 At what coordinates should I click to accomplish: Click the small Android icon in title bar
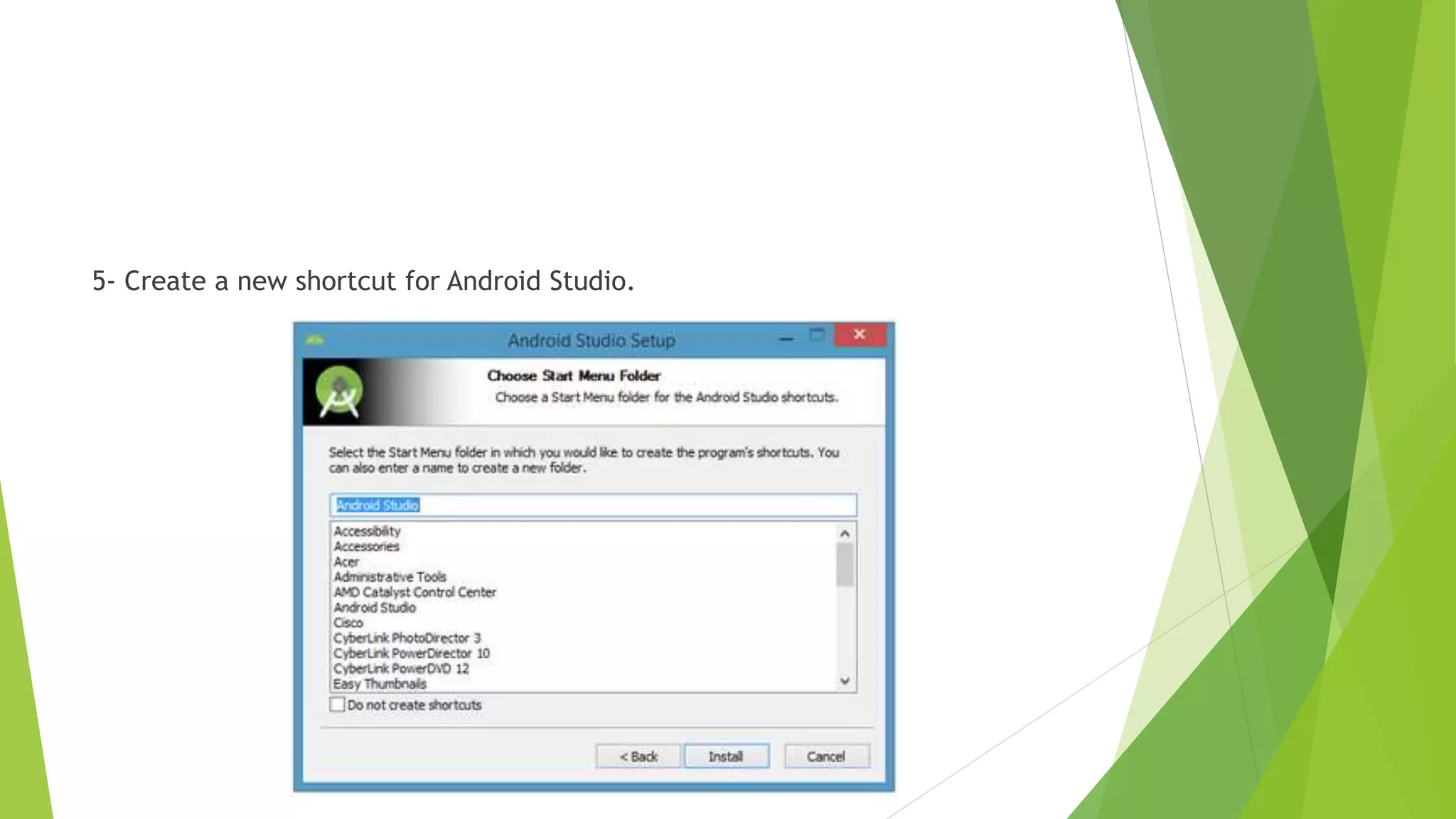pos(315,341)
